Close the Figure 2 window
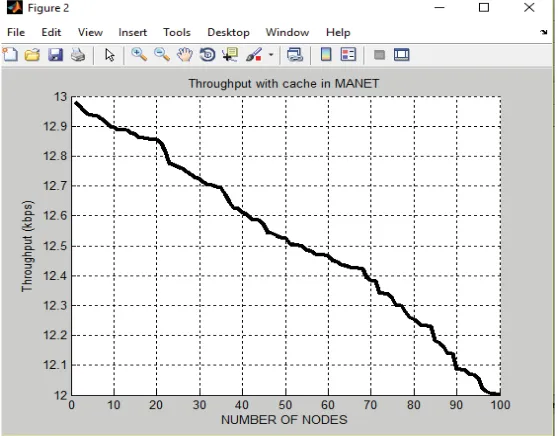Image resolution: width=558 pixels, height=436 pixels. point(529,7)
